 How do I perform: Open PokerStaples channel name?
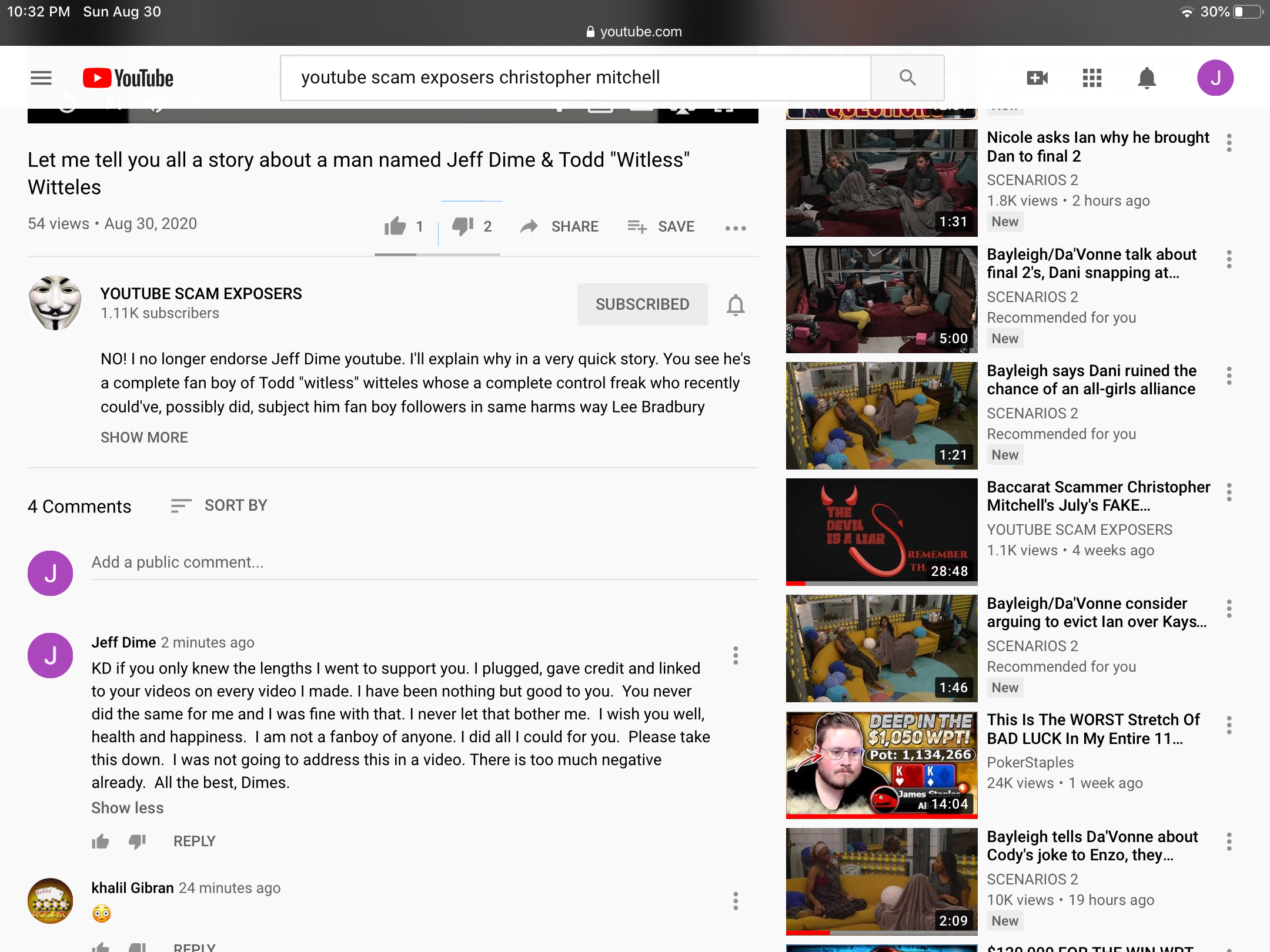coord(1030,762)
